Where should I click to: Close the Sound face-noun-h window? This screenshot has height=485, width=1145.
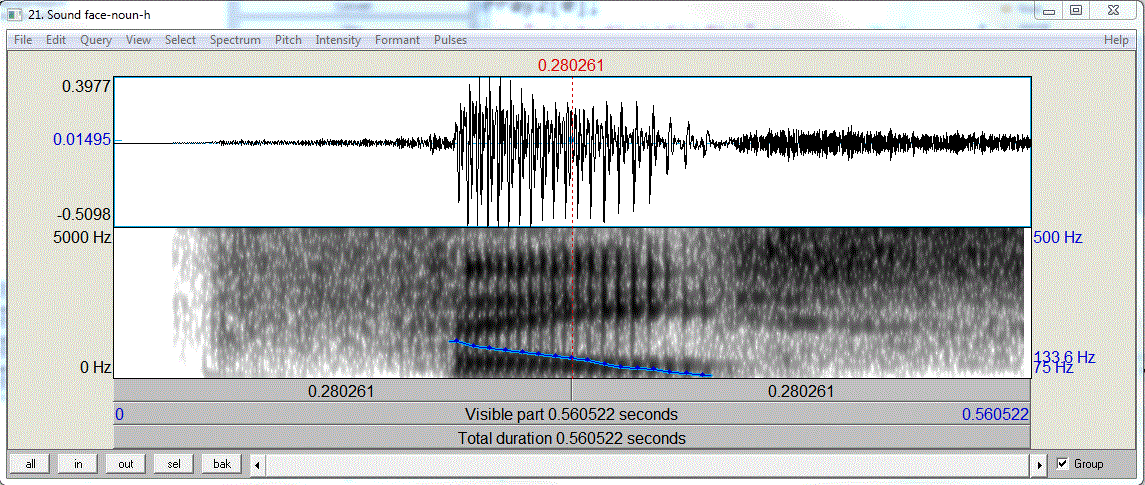pos(1111,10)
